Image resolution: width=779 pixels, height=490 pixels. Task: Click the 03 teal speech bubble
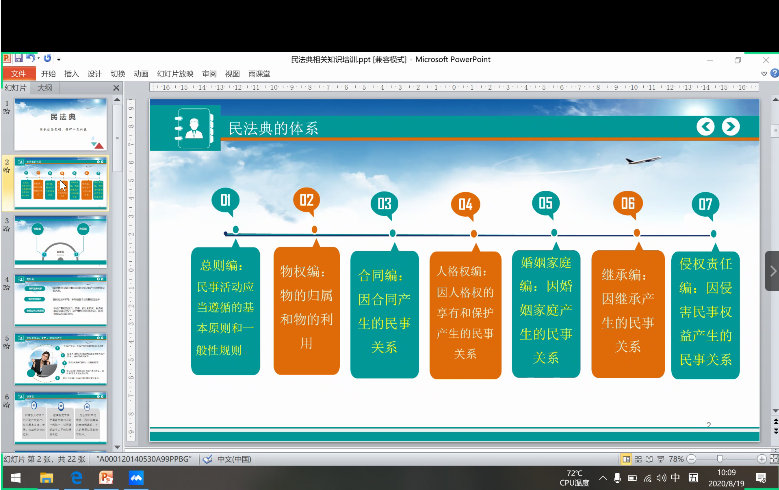[x=385, y=205]
